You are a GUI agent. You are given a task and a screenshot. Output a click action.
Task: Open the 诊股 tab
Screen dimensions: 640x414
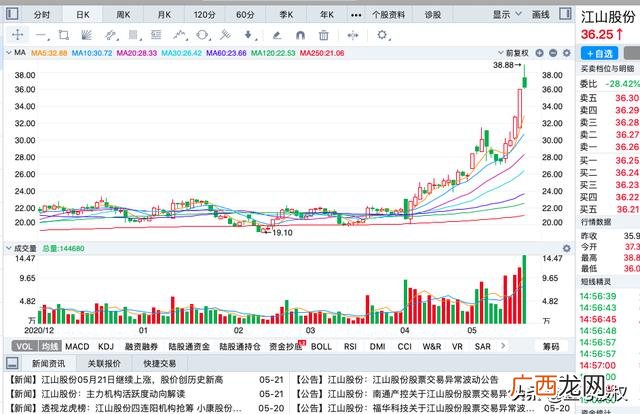[x=433, y=15]
